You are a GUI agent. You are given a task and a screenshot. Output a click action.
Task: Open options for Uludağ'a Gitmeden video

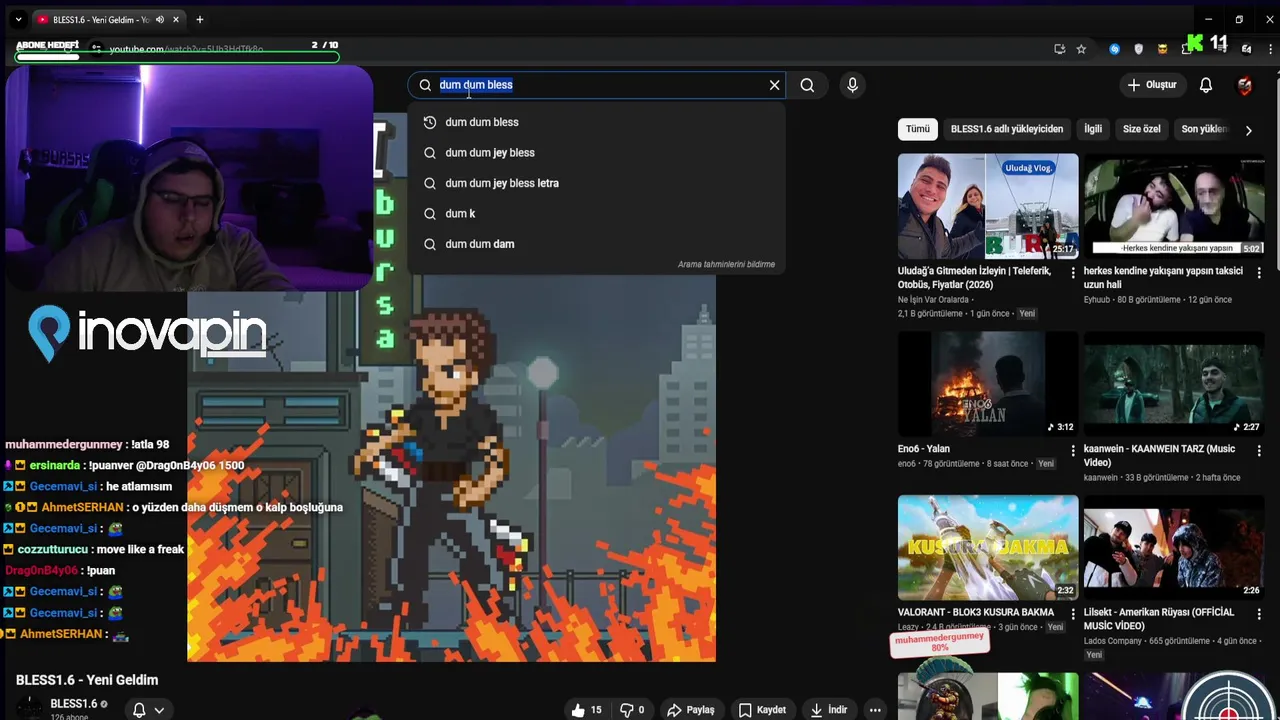pos(1073,272)
